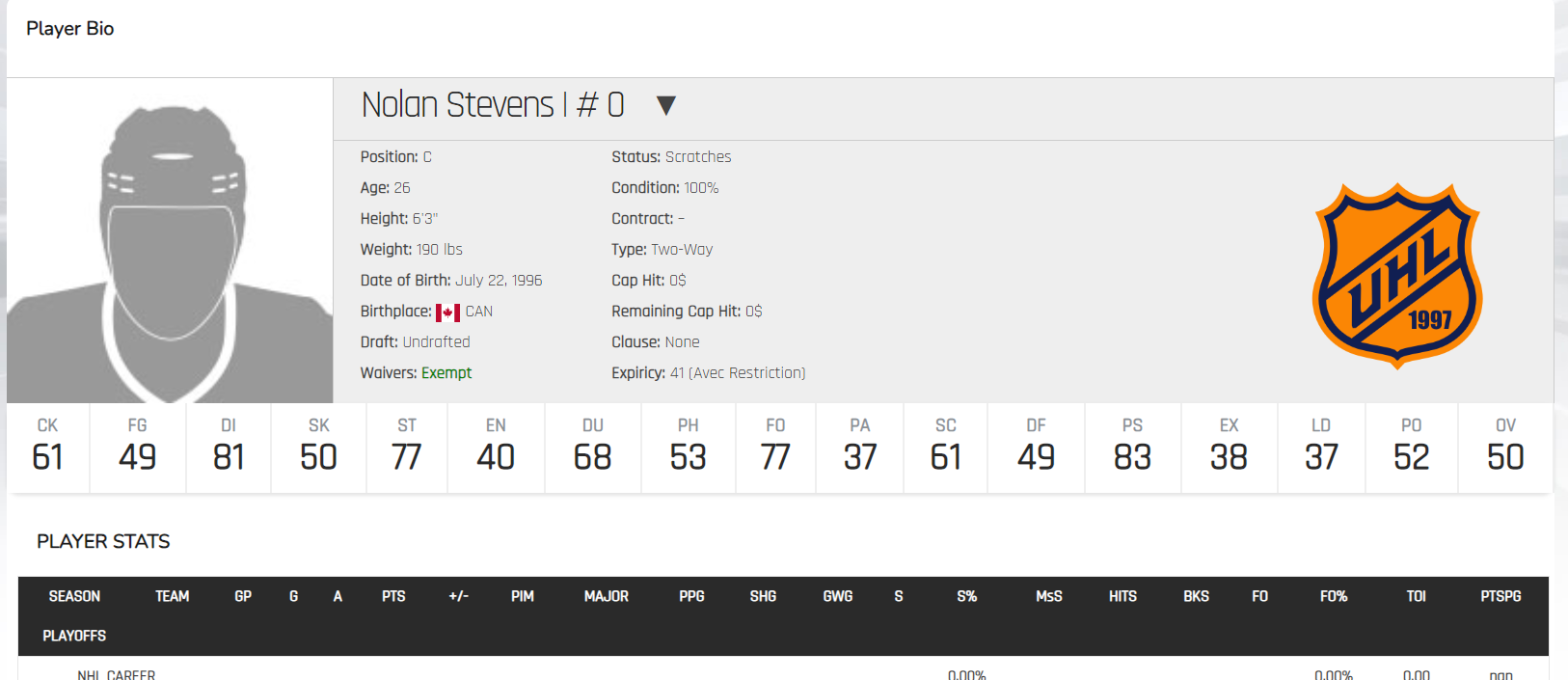Viewport: 1568px width, 680px height.
Task: Select the PLAYOFFS stats row label
Action: click(74, 636)
